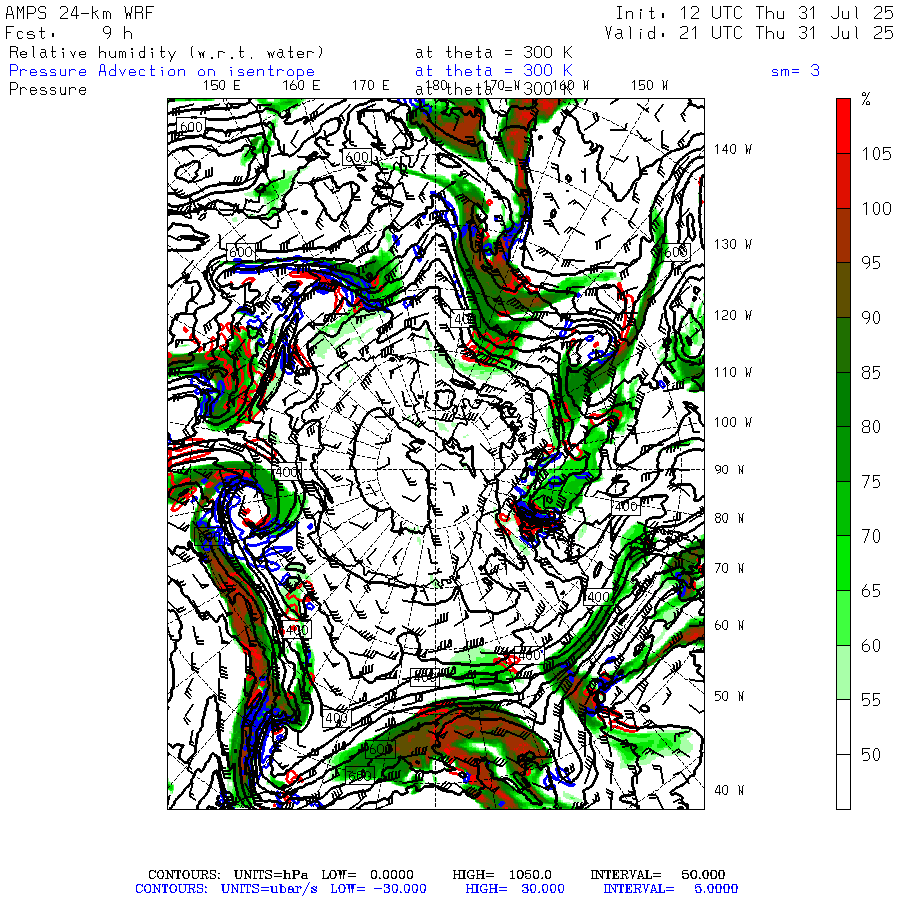Viewport: 900px width, 900px height.
Task: Click the blue "at theta = 300 K" text
Action: (494, 71)
